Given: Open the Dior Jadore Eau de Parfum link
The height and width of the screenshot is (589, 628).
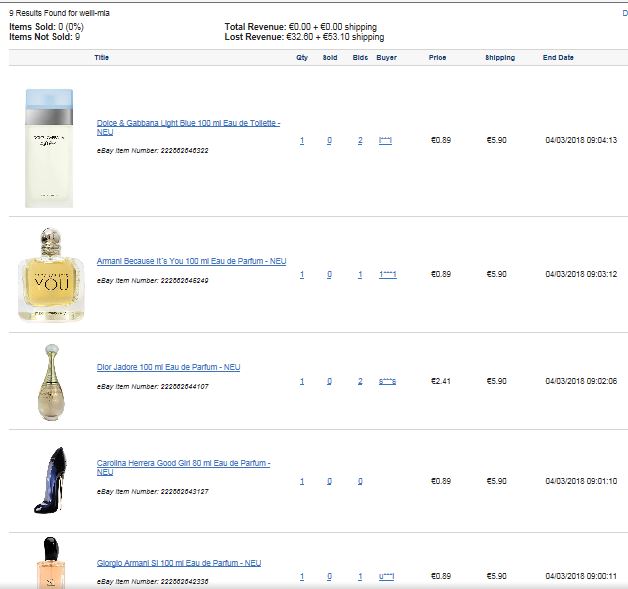Looking at the screenshot, I should (168, 367).
